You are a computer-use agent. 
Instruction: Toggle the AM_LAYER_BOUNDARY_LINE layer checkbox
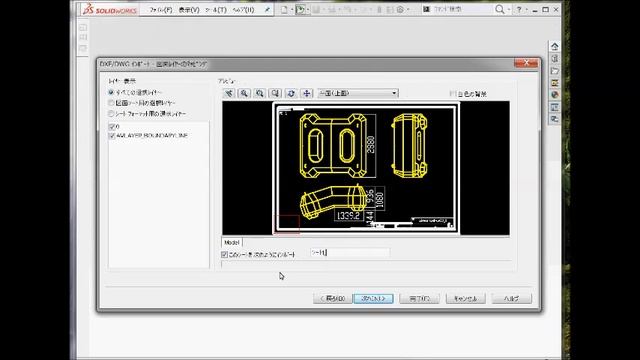point(112,136)
